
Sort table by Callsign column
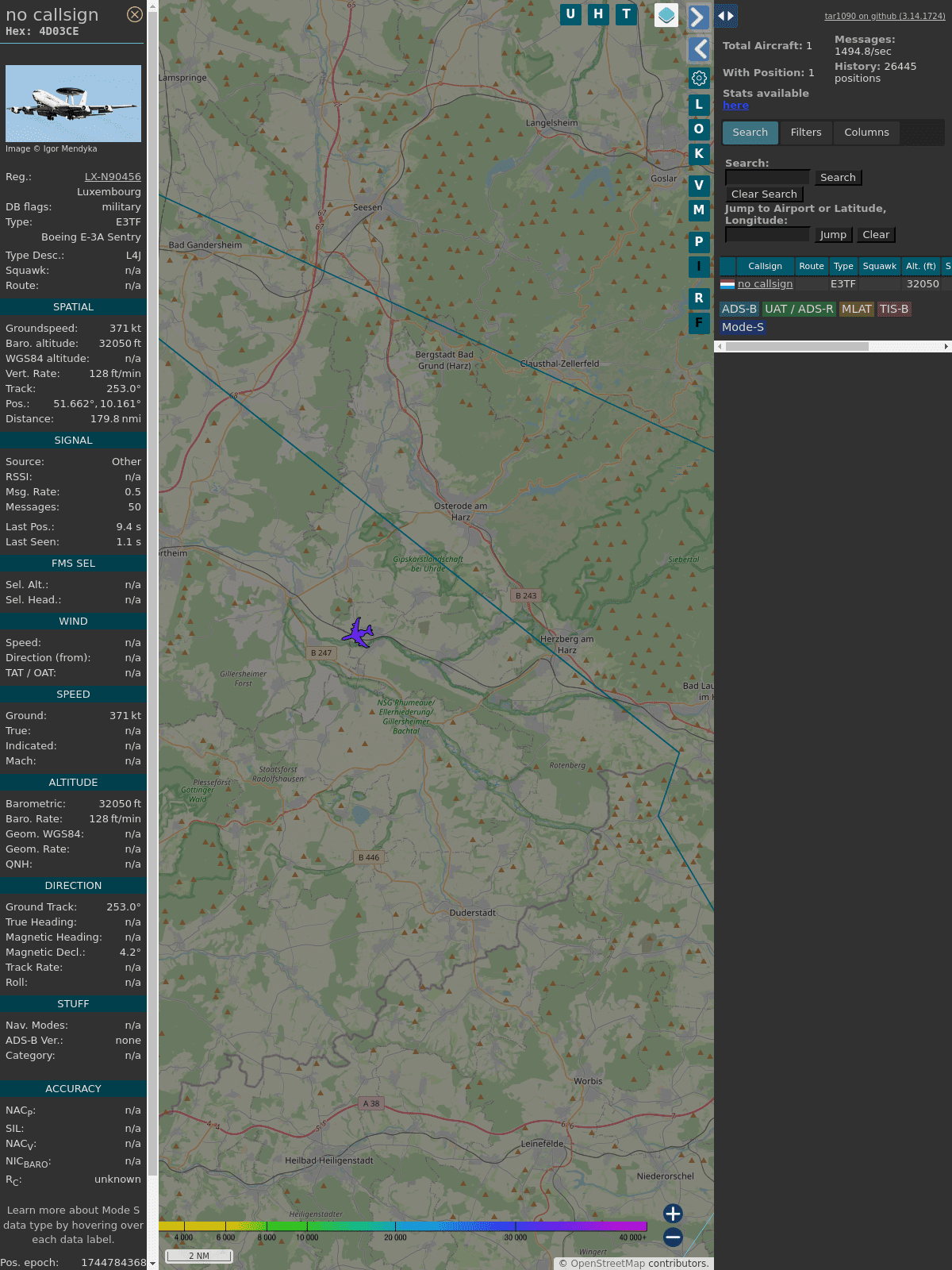765,266
